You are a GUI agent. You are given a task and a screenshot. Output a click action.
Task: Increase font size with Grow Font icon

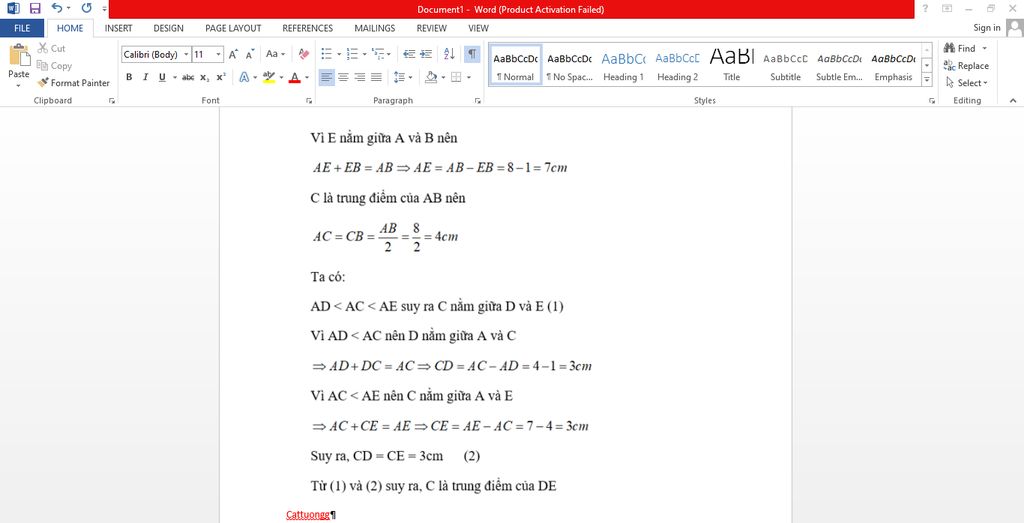tap(233, 54)
